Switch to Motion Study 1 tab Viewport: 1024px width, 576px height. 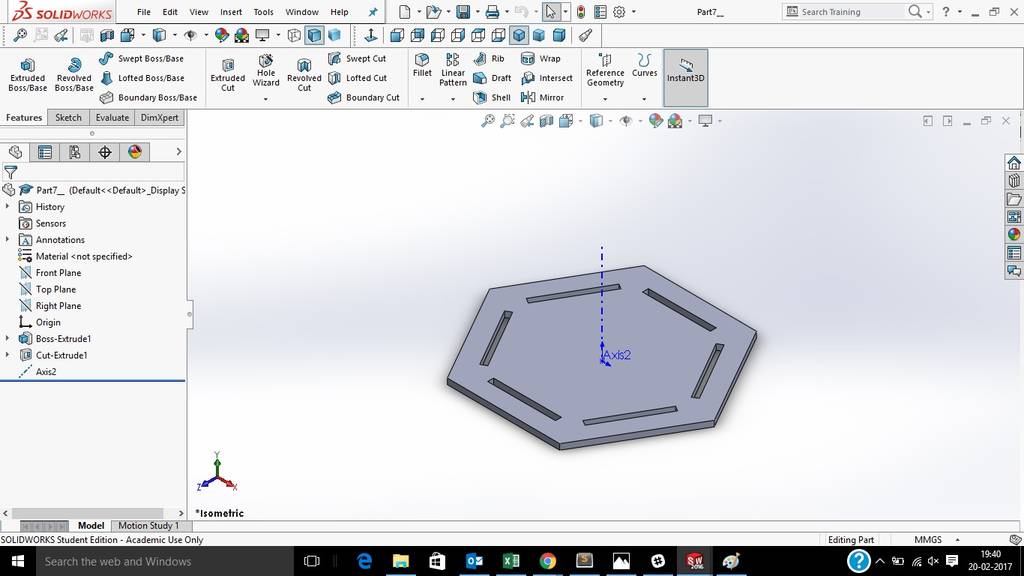tap(148, 525)
